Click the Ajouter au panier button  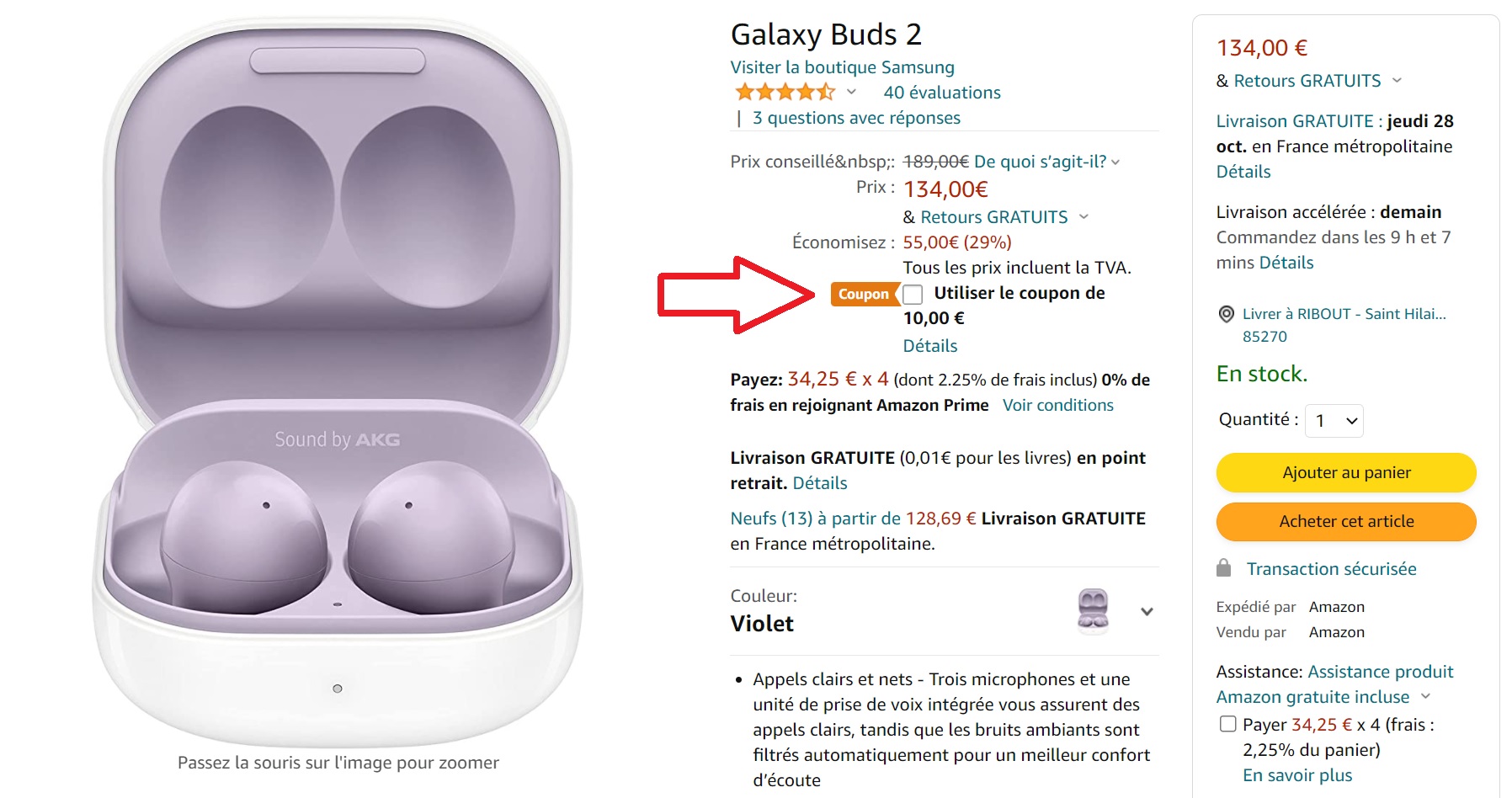click(1346, 473)
